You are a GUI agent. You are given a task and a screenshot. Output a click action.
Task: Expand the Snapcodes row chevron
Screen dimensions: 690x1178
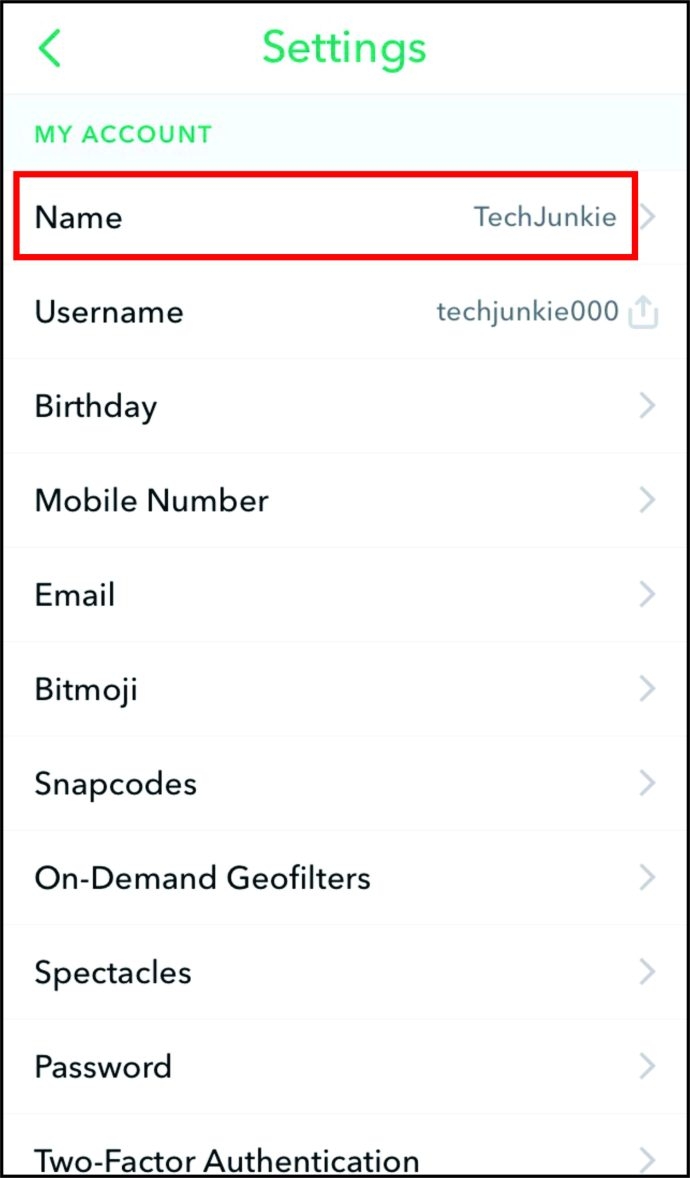648,783
